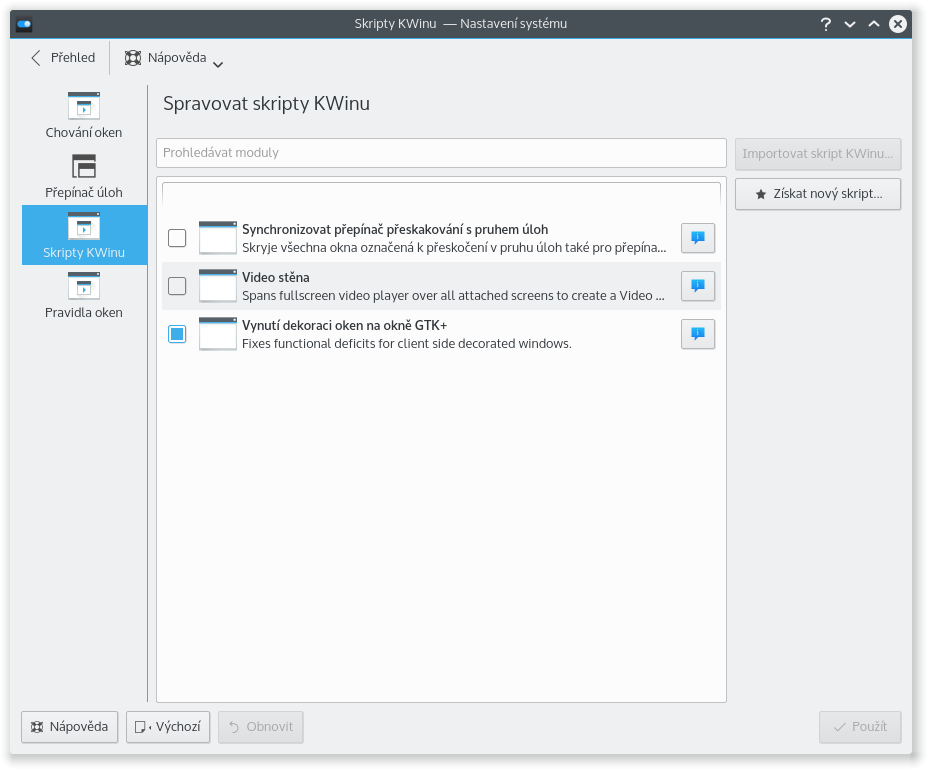
Task: Enable the Video stěna script checkbox
Action: pyautogui.click(x=177, y=286)
